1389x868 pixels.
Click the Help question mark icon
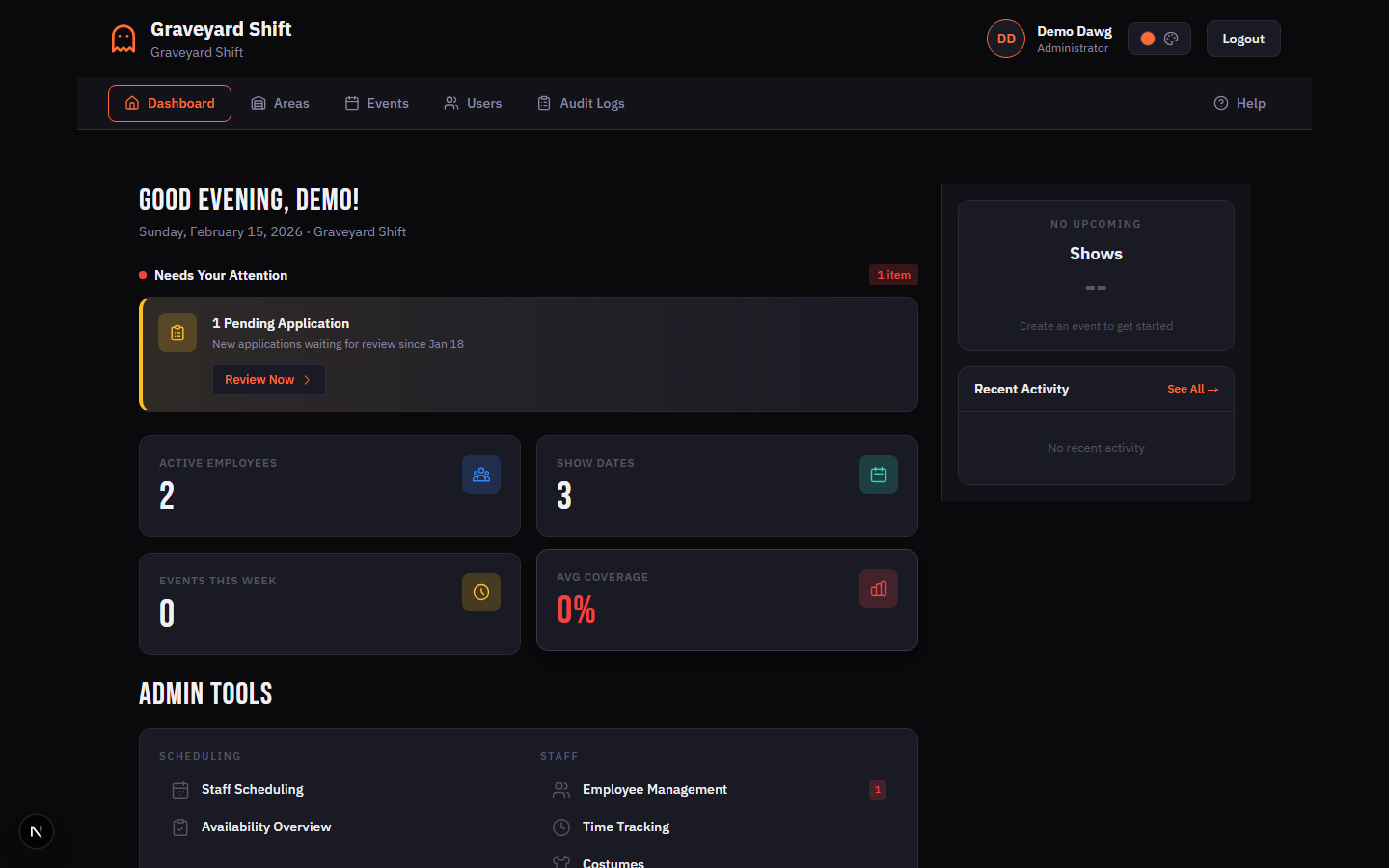tap(1221, 103)
